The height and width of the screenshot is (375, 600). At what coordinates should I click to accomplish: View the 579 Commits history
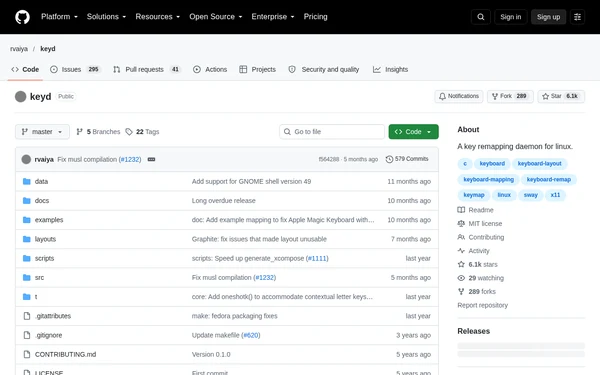[x=407, y=159]
